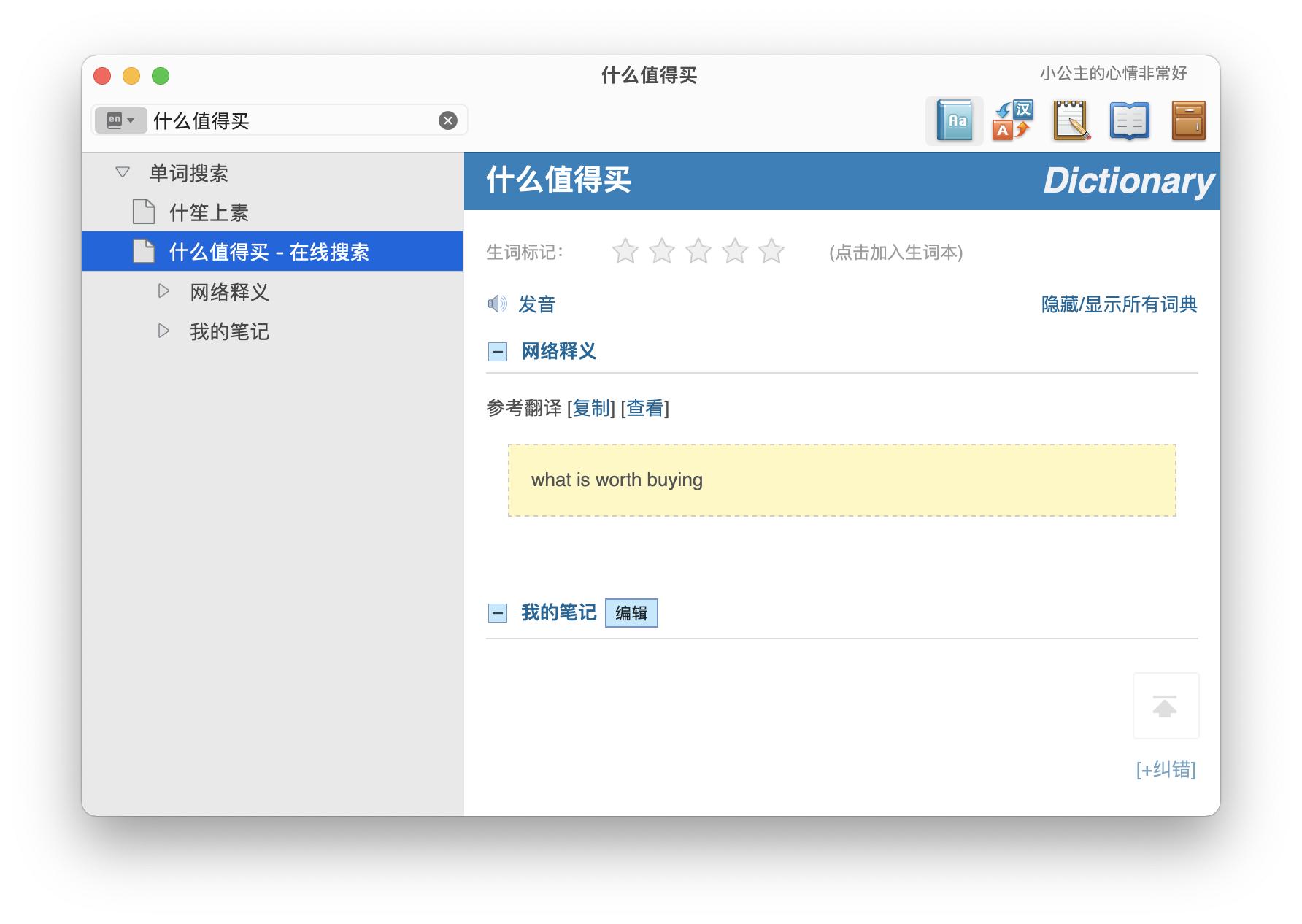Image resolution: width=1302 pixels, height=924 pixels.
Task: Open the dictionary lookup panel
Action: coord(955,120)
